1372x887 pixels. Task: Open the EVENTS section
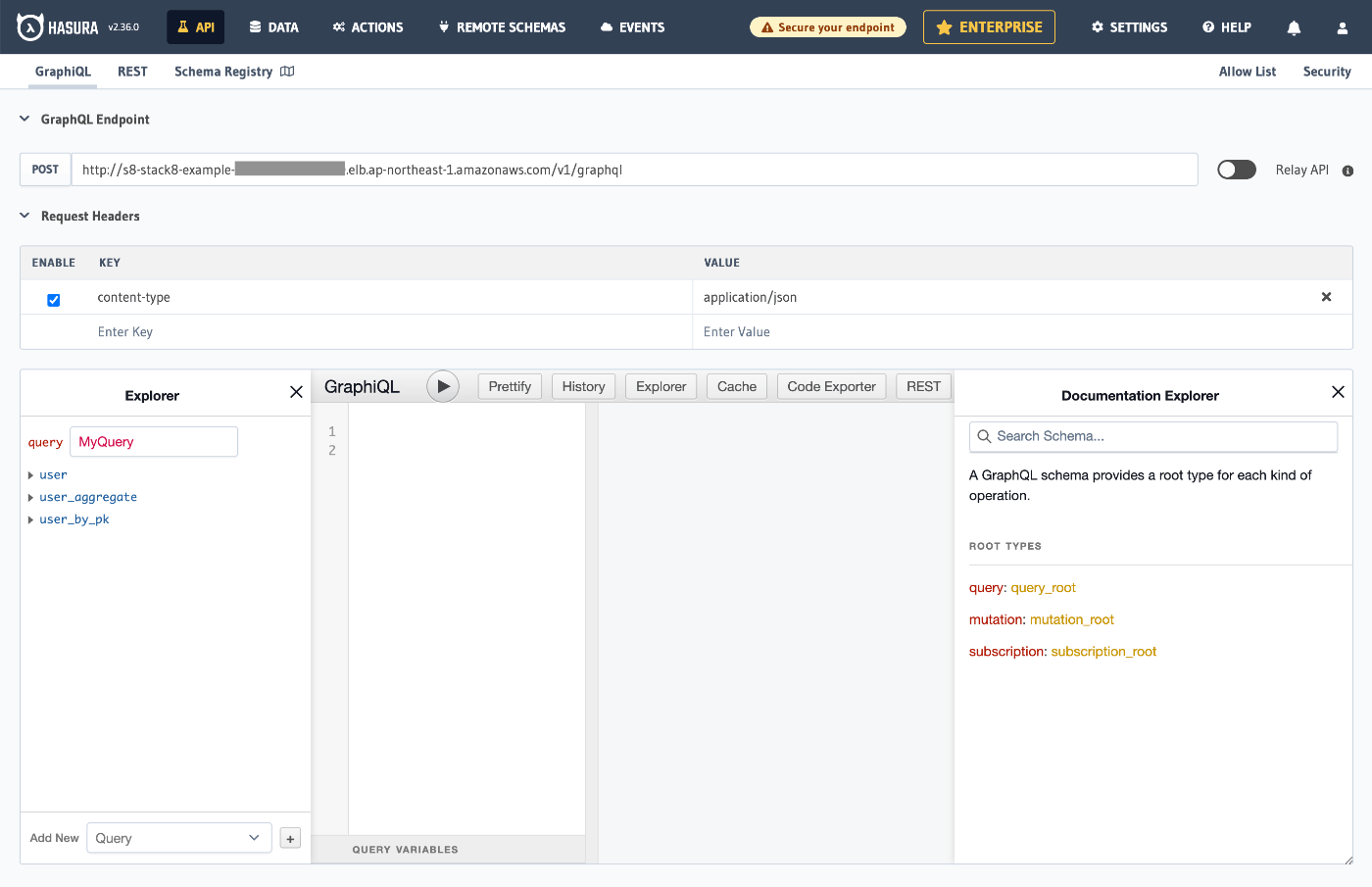pos(632,27)
